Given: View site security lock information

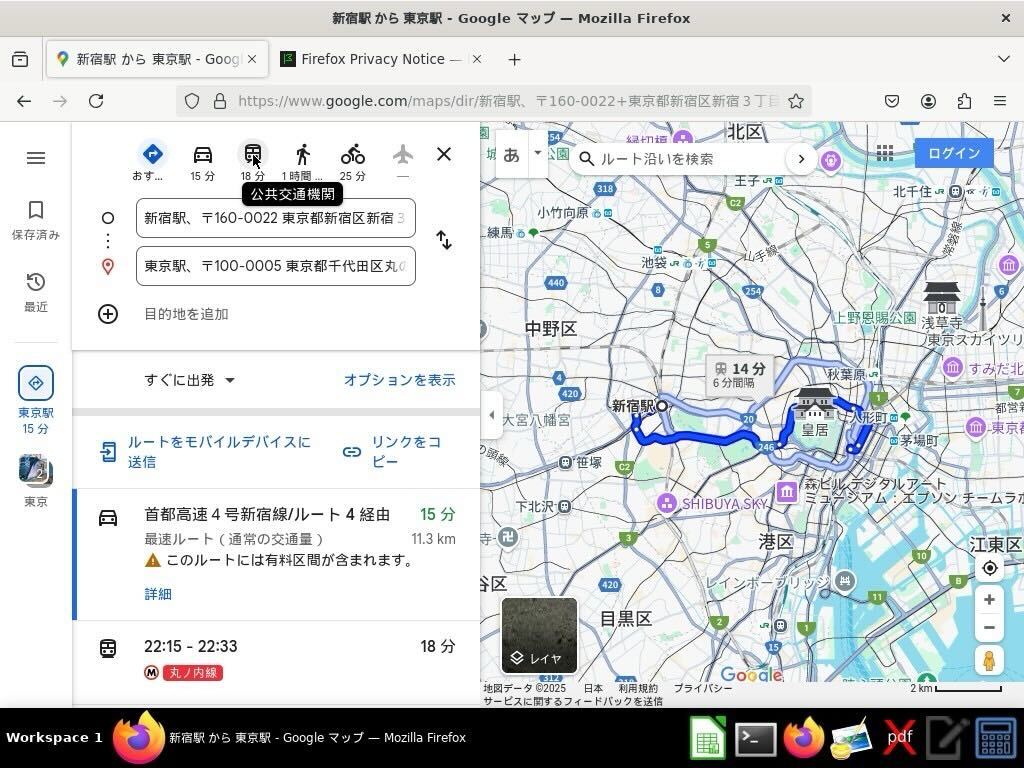Looking at the screenshot, I should [220, 101].
